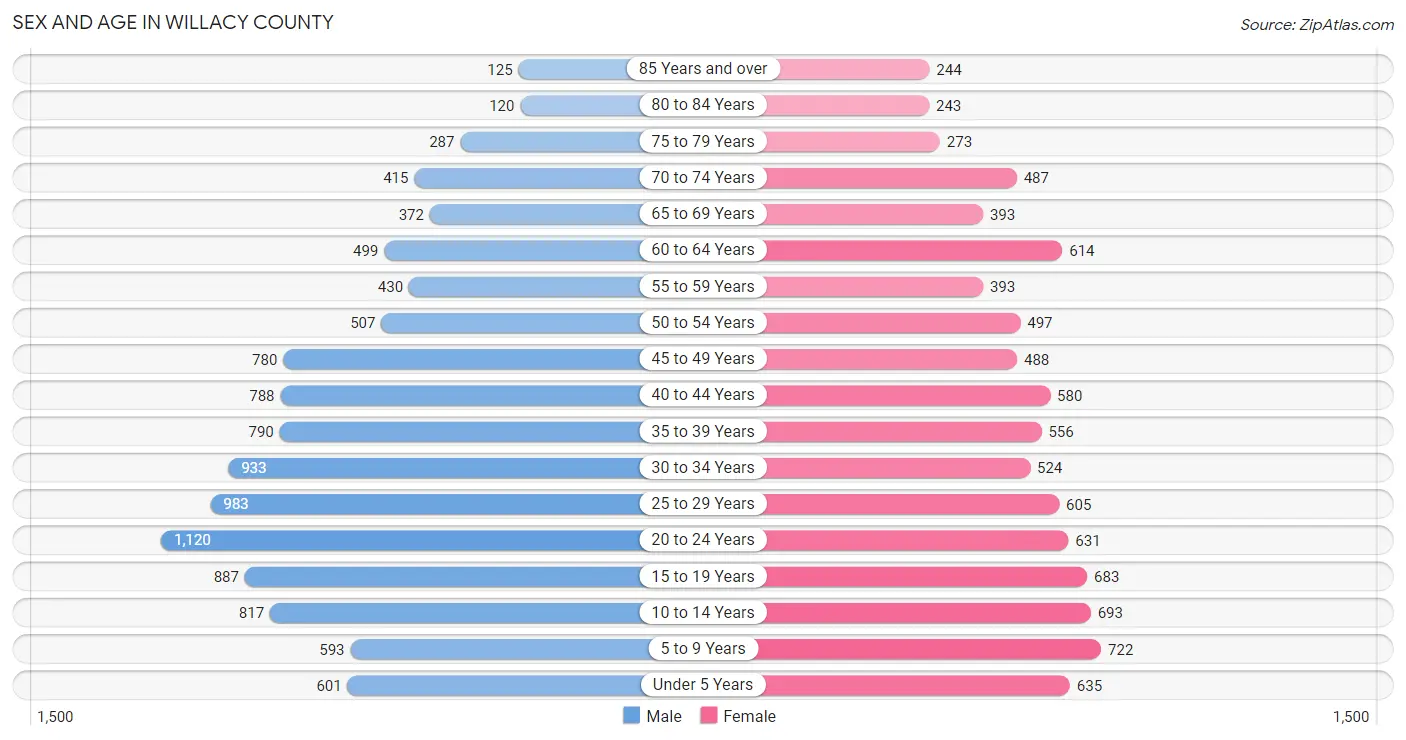1406x740 pixels.
Task: Click the male bar showing 933
Action: [x=434, y=468]
